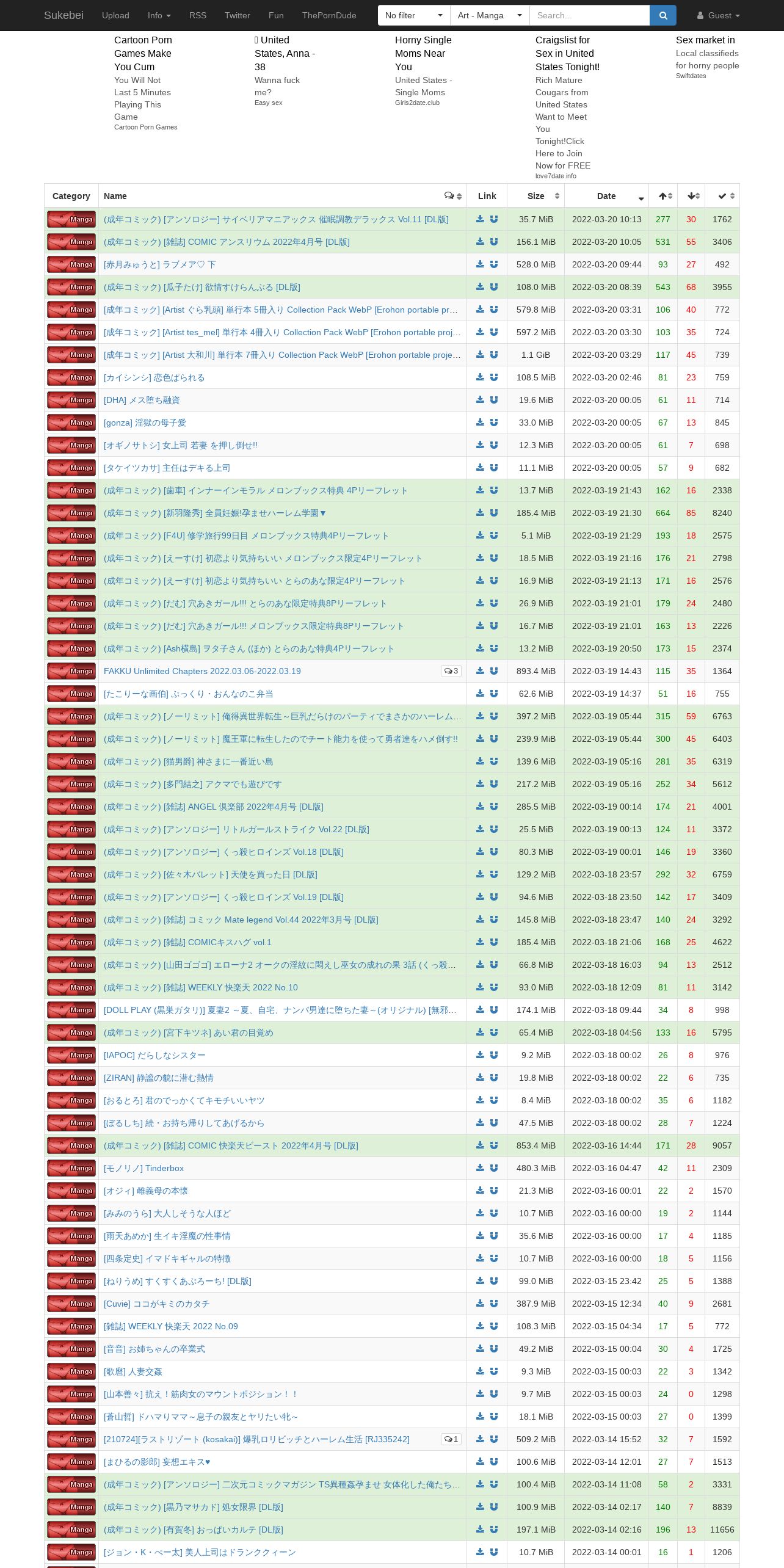
Task: Open the RSS feed link in navbar
Action: (198, 15)
